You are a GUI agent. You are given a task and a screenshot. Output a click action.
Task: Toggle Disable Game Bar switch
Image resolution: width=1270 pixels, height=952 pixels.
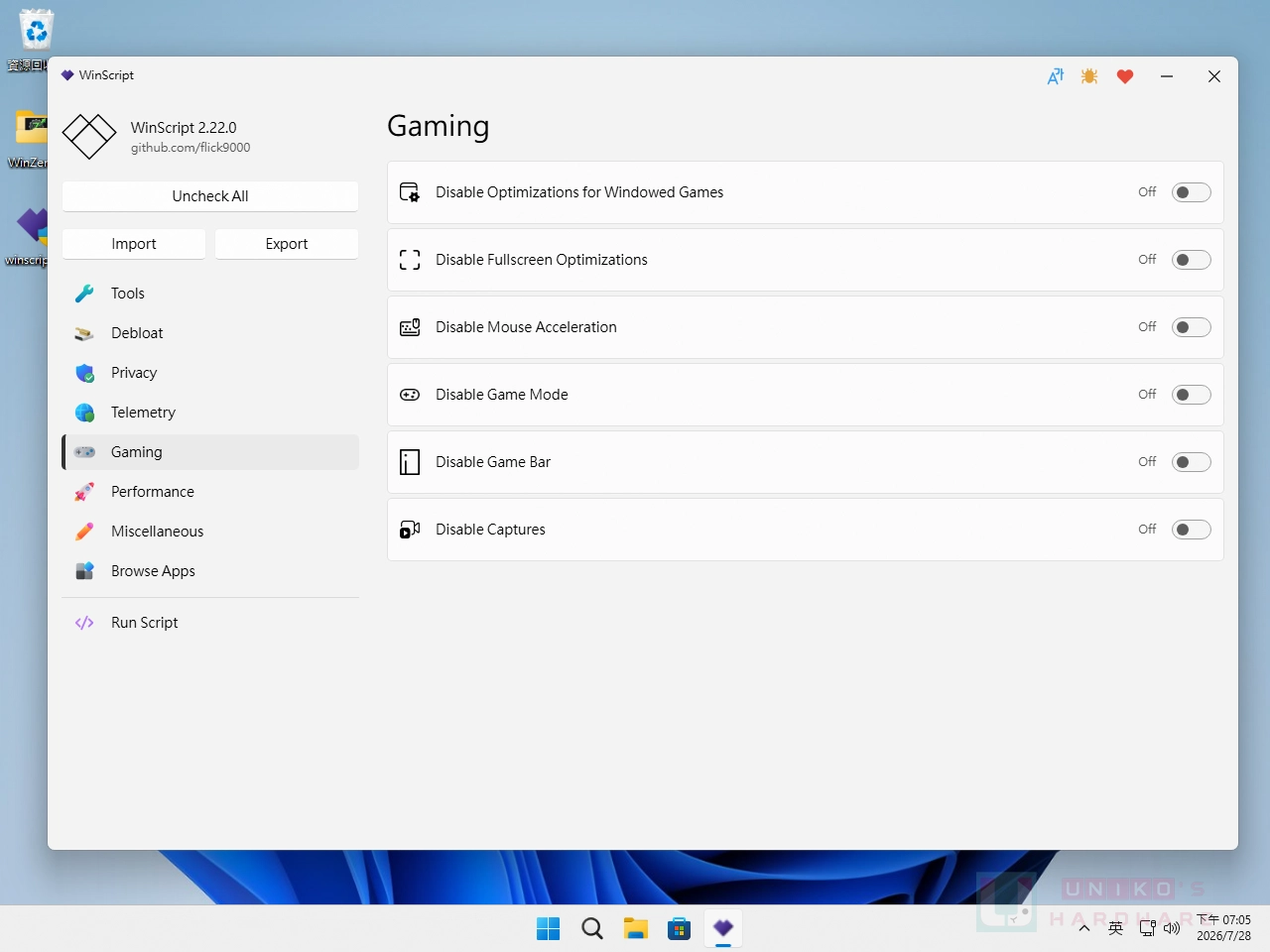[x=1192, y=462]
